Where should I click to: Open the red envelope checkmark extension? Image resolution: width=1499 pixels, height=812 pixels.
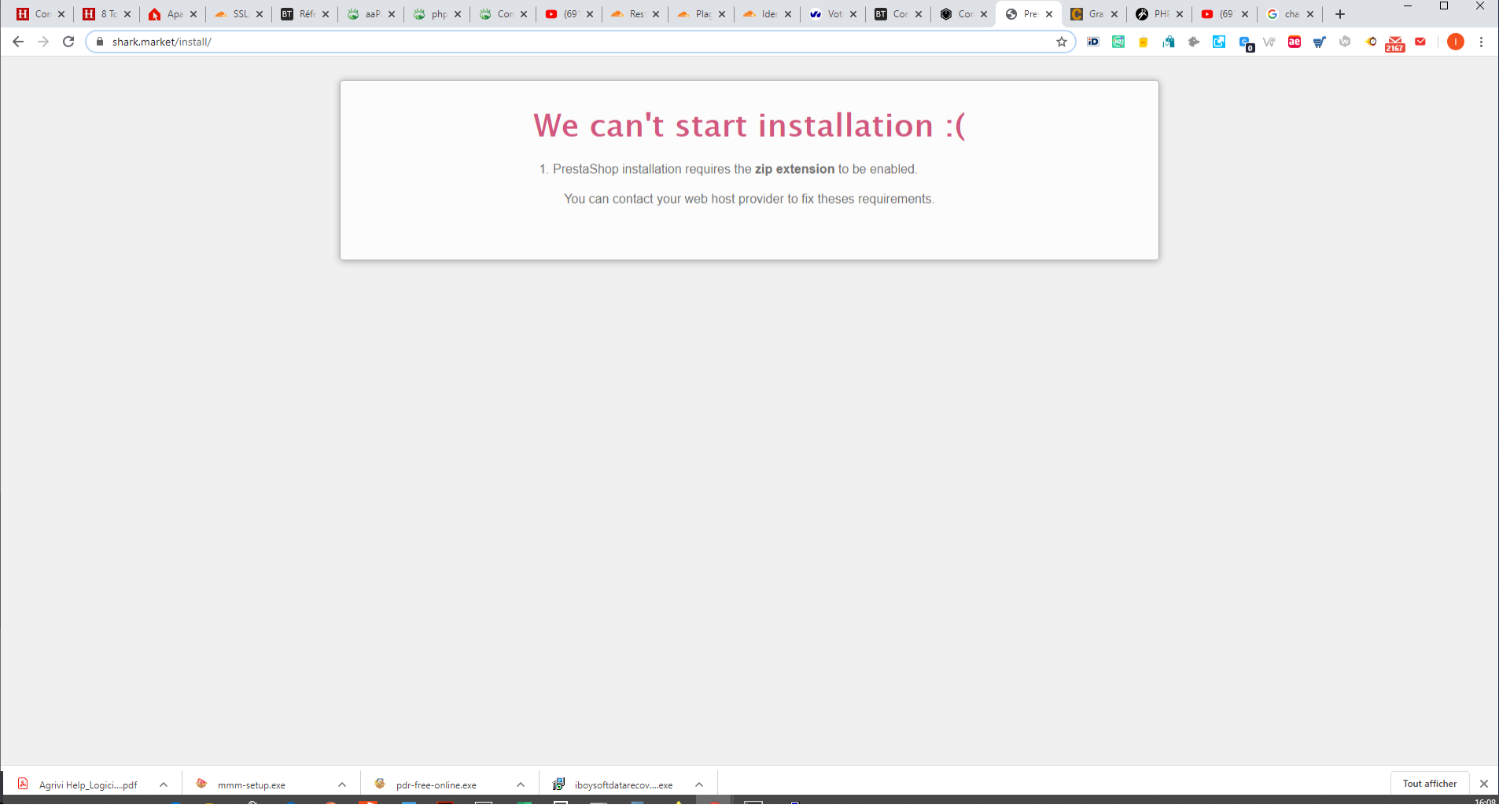[1420, 42]
